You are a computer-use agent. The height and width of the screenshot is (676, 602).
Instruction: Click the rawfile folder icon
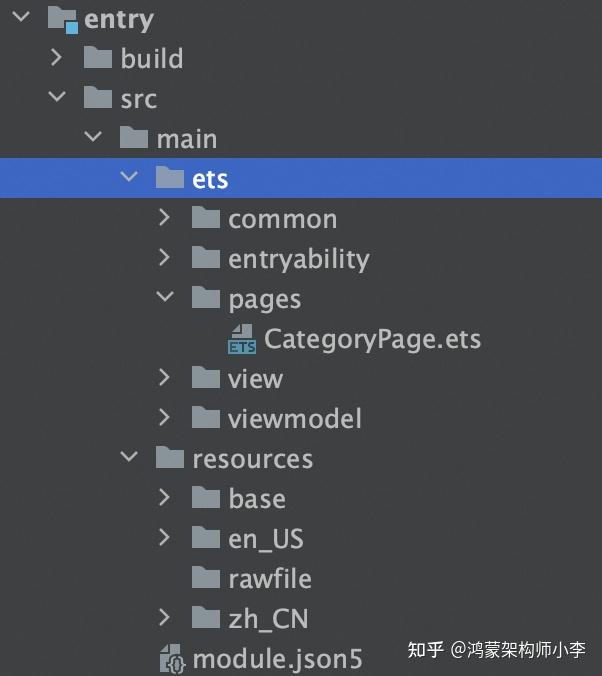[x=206, y=578]
